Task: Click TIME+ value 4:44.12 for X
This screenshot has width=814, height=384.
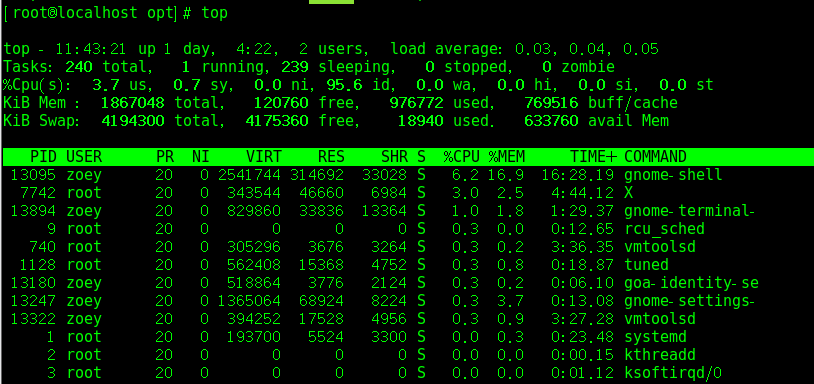Action: [582, 193]
